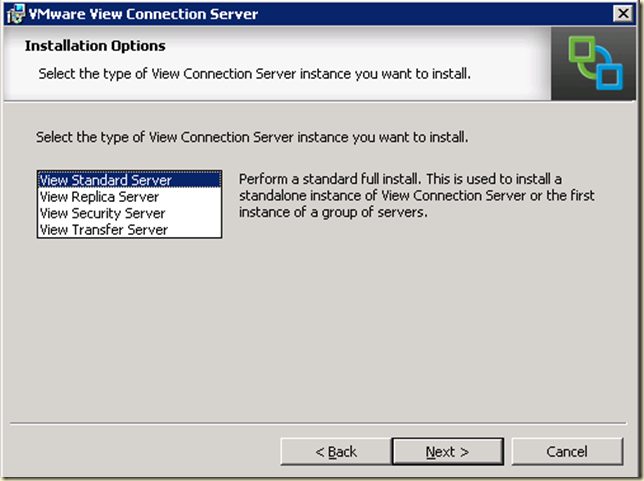Choose the View Replica Server option
644x481 pixels.
tap(101, 197)
